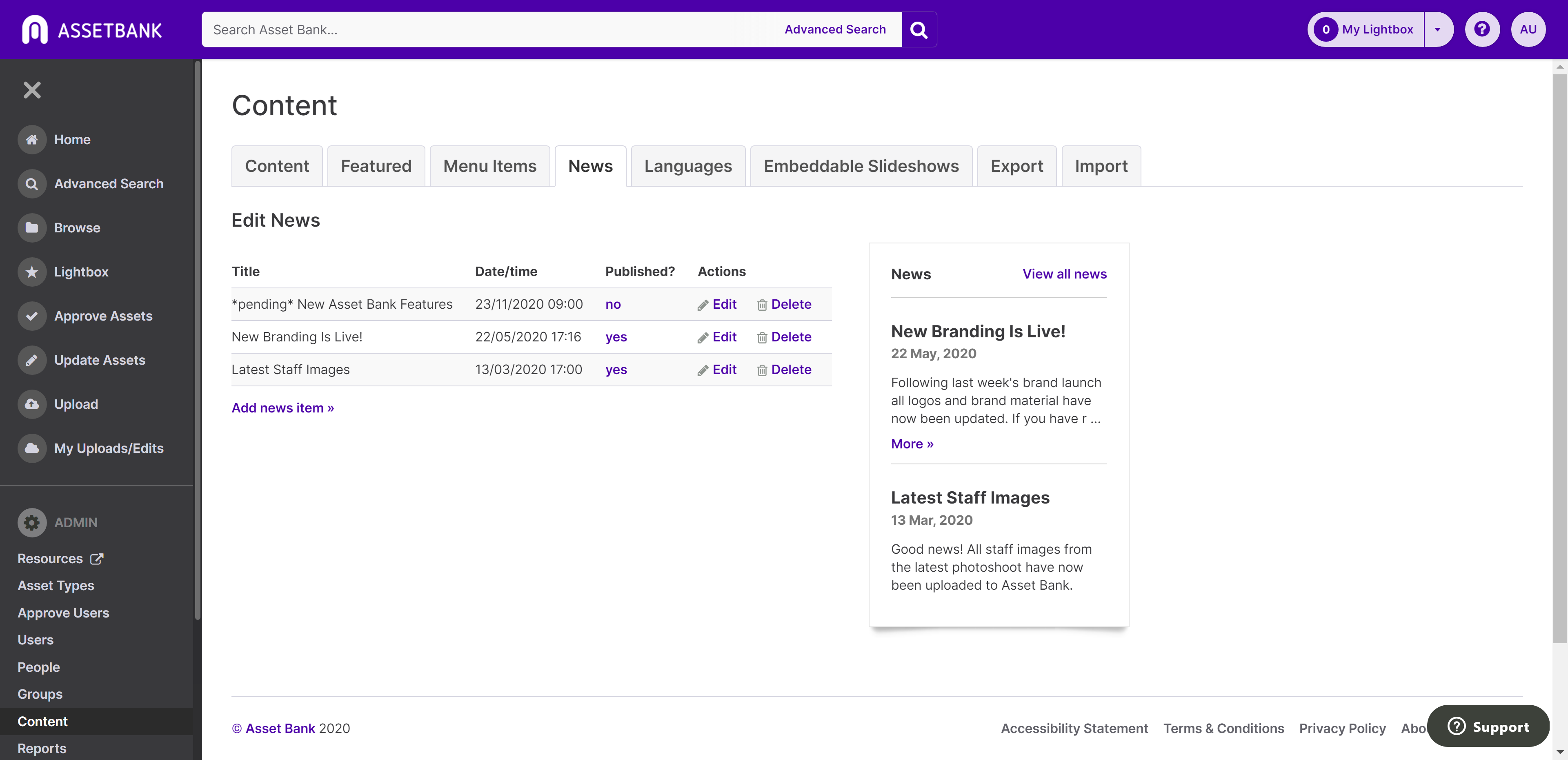Open the Embeddable Slideshows tab

(861, 166)
